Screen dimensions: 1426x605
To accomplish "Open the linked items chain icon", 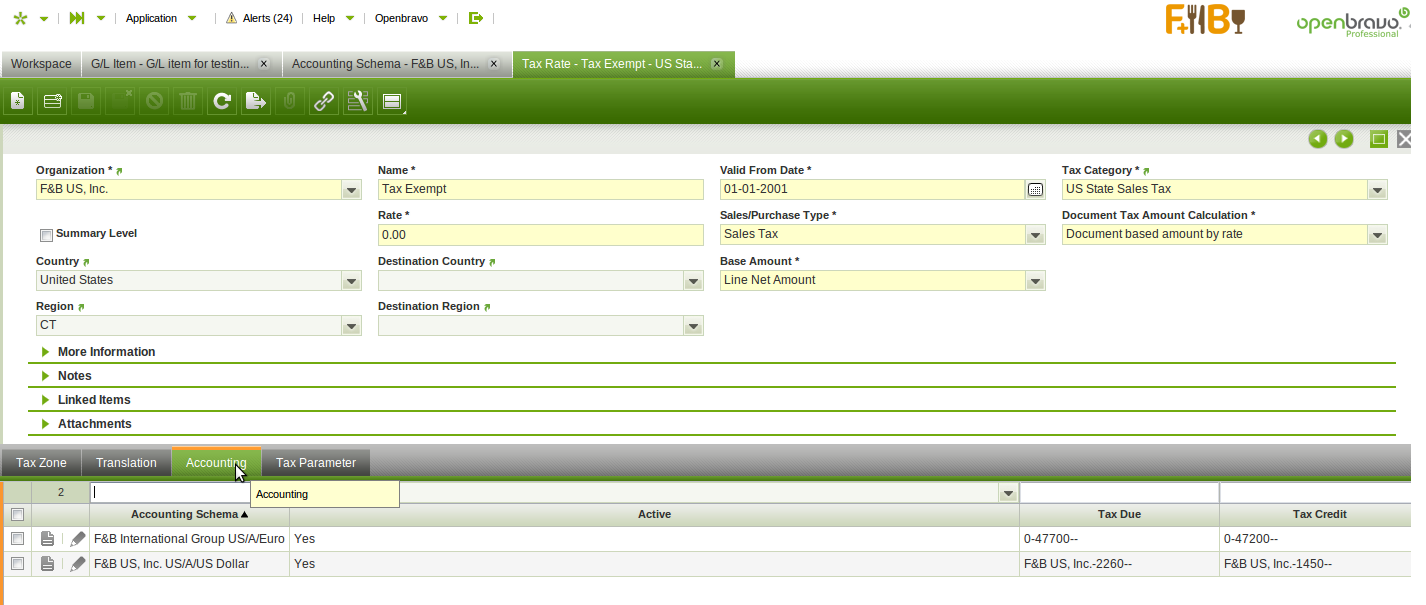I will point(324,101).
